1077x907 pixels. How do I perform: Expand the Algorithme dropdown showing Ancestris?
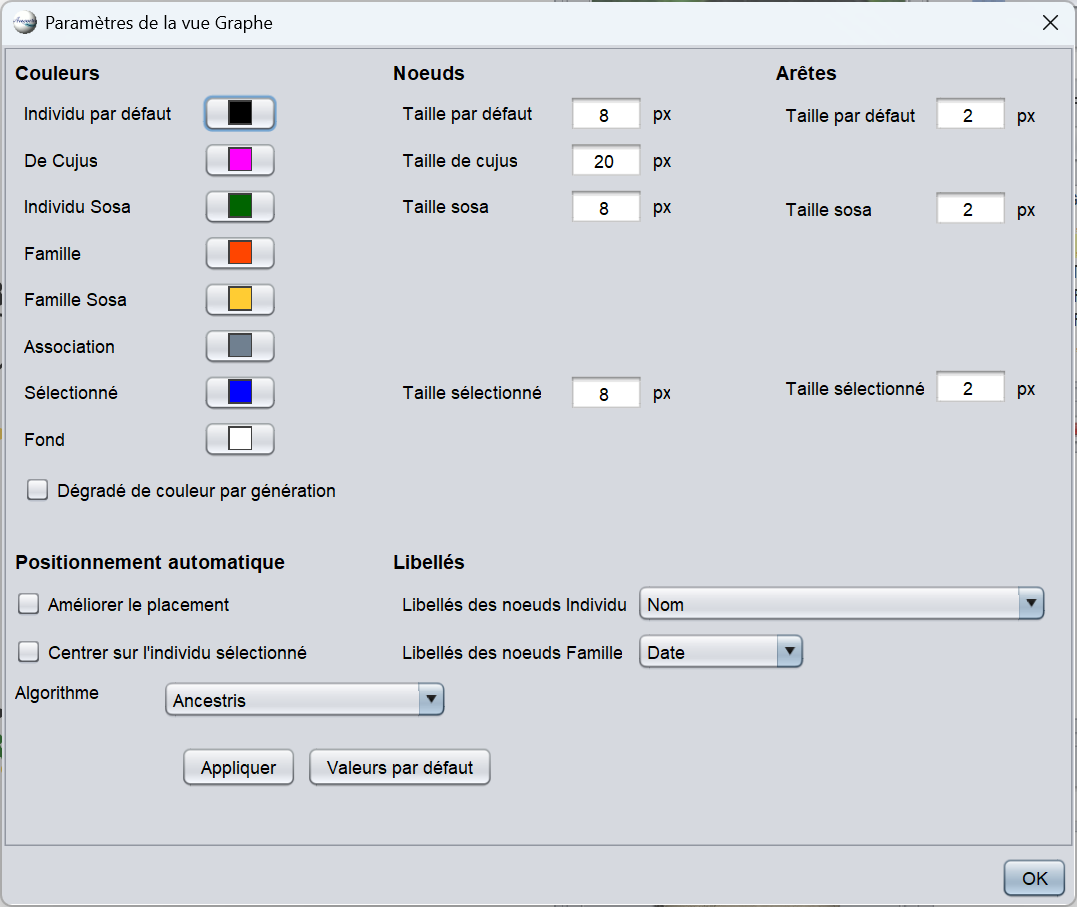(x=304, y=700)
